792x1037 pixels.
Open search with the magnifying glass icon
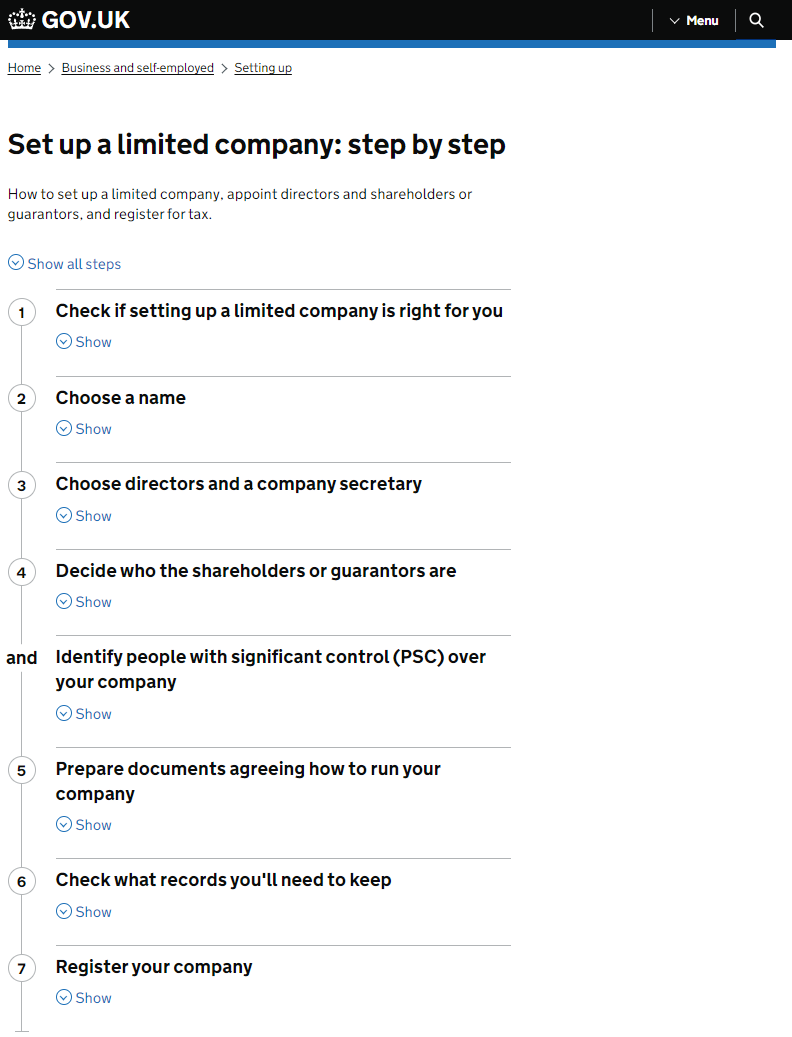(x=756, y=21)
